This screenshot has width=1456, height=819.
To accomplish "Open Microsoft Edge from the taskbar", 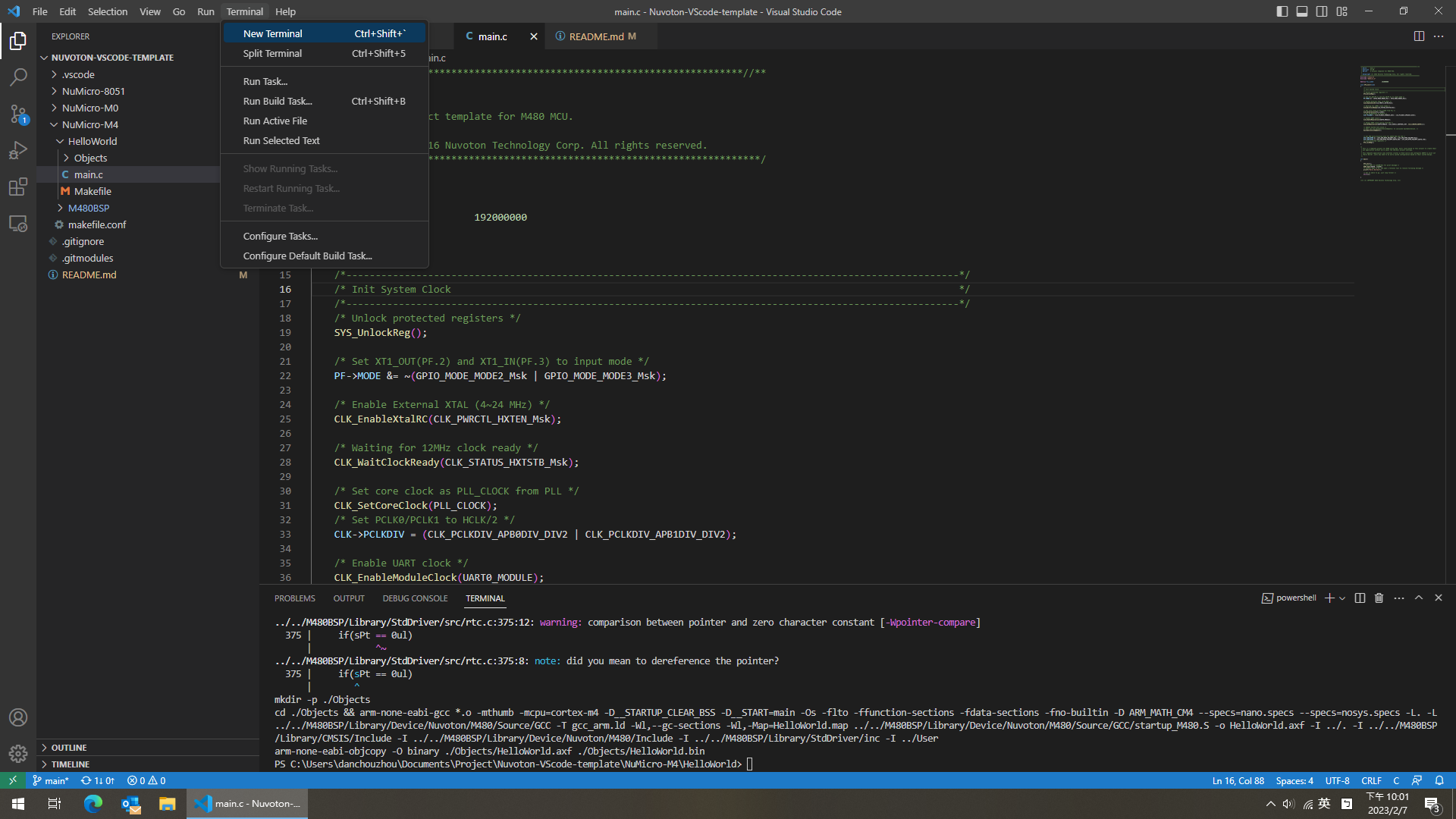I will tap(93, 804).
